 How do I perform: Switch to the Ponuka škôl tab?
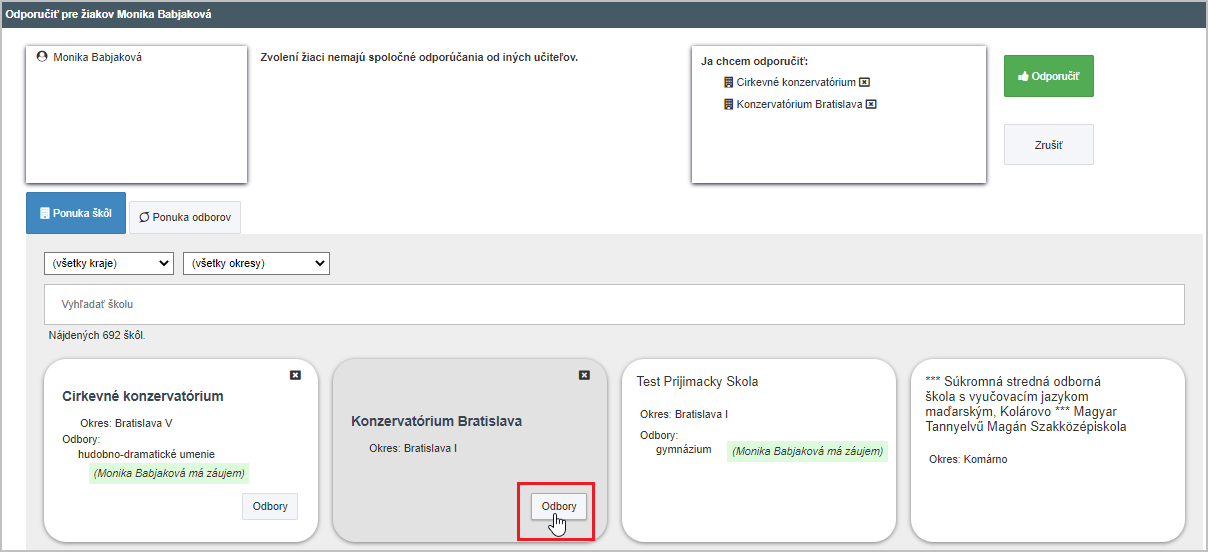pos(76,213)
